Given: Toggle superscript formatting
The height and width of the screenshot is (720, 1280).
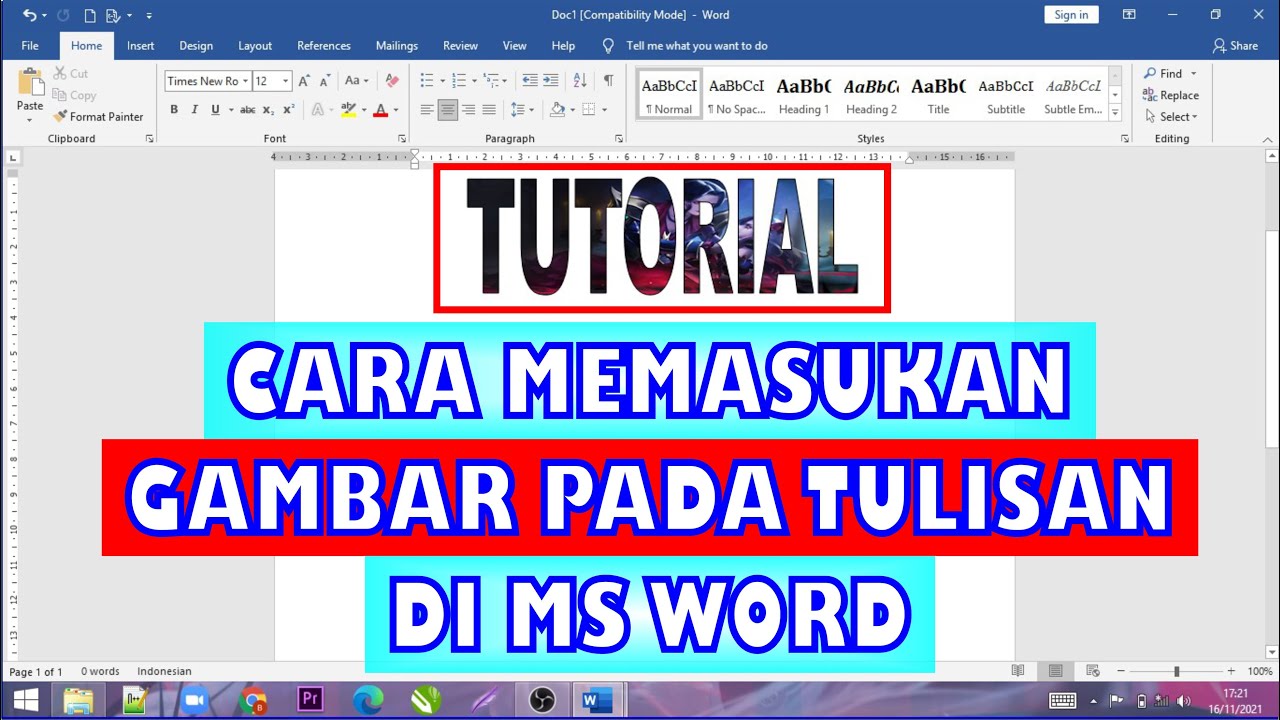Looking at the screenshot, I should [x=288, y=110].
